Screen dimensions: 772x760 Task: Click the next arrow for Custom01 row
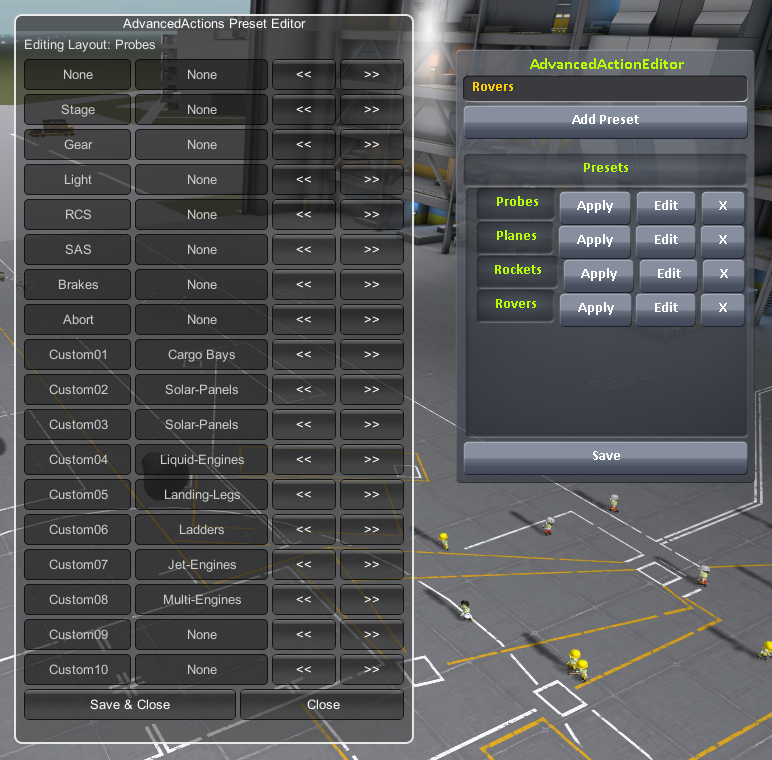coord(371,355)
